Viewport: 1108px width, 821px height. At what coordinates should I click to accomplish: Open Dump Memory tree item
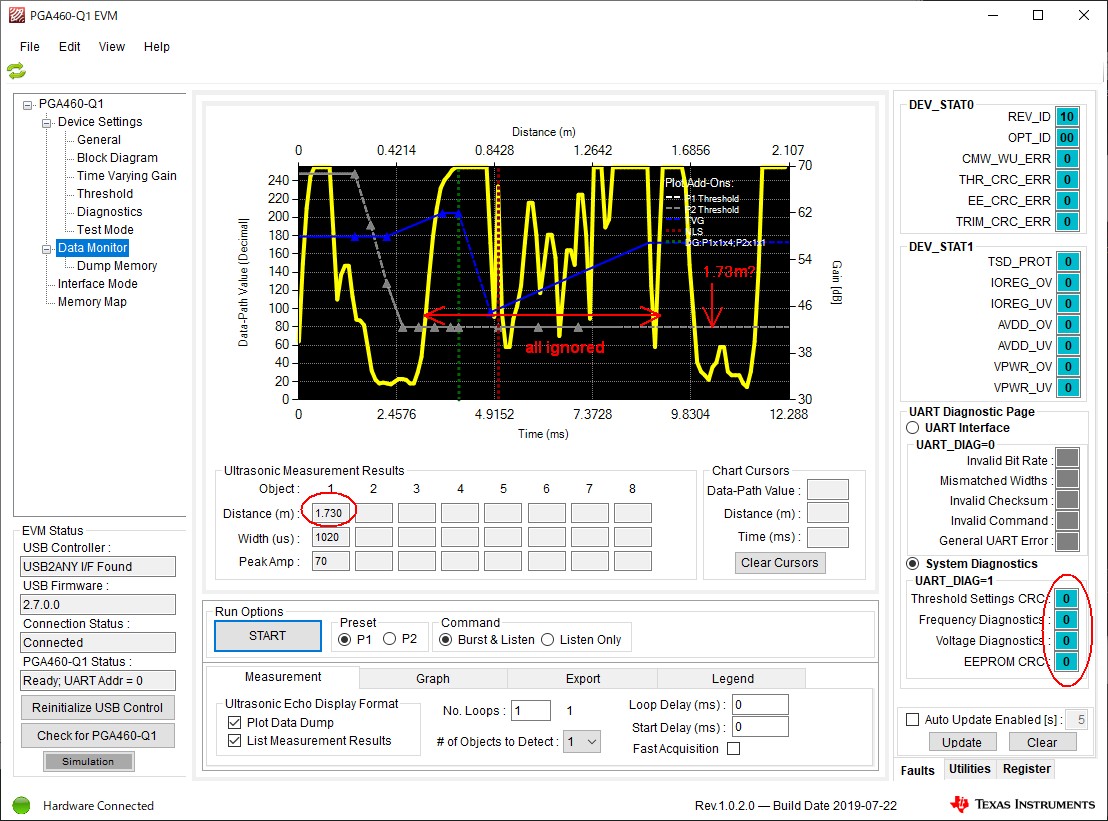pos(117,266)
